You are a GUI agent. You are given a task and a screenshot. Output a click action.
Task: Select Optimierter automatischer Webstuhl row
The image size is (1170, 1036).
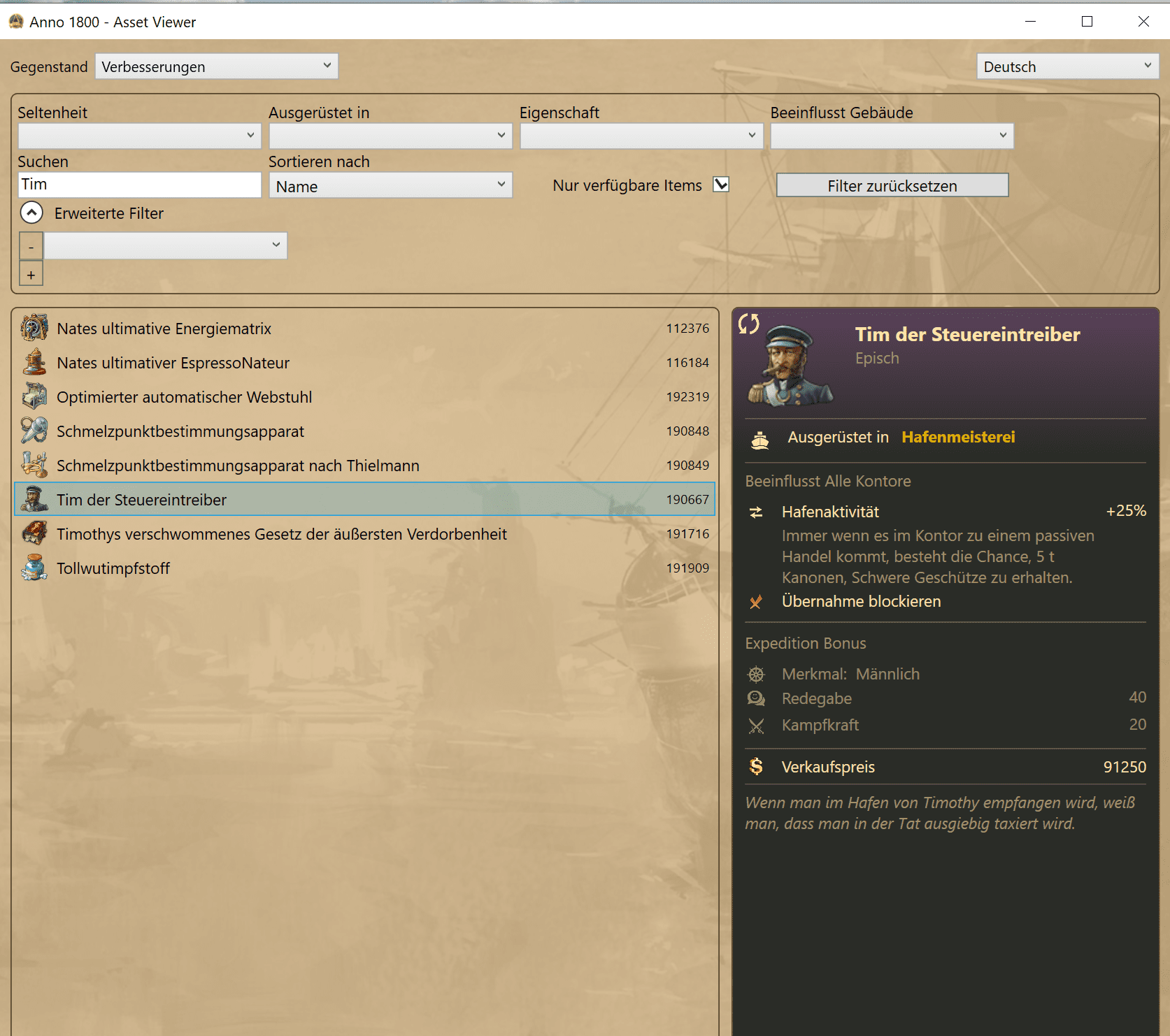(364, 396)
